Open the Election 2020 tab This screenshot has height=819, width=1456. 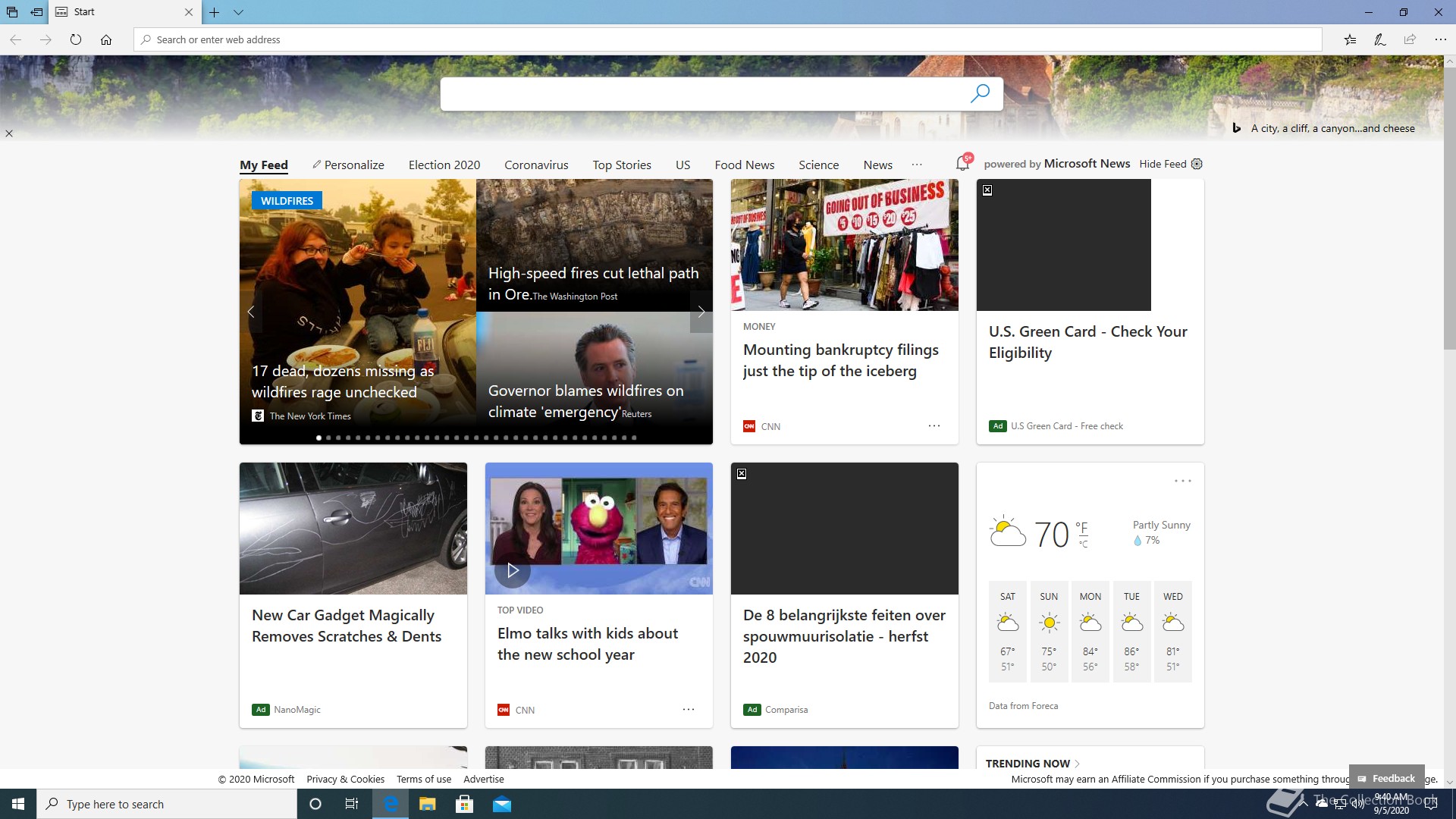click(x=444, y=165)
